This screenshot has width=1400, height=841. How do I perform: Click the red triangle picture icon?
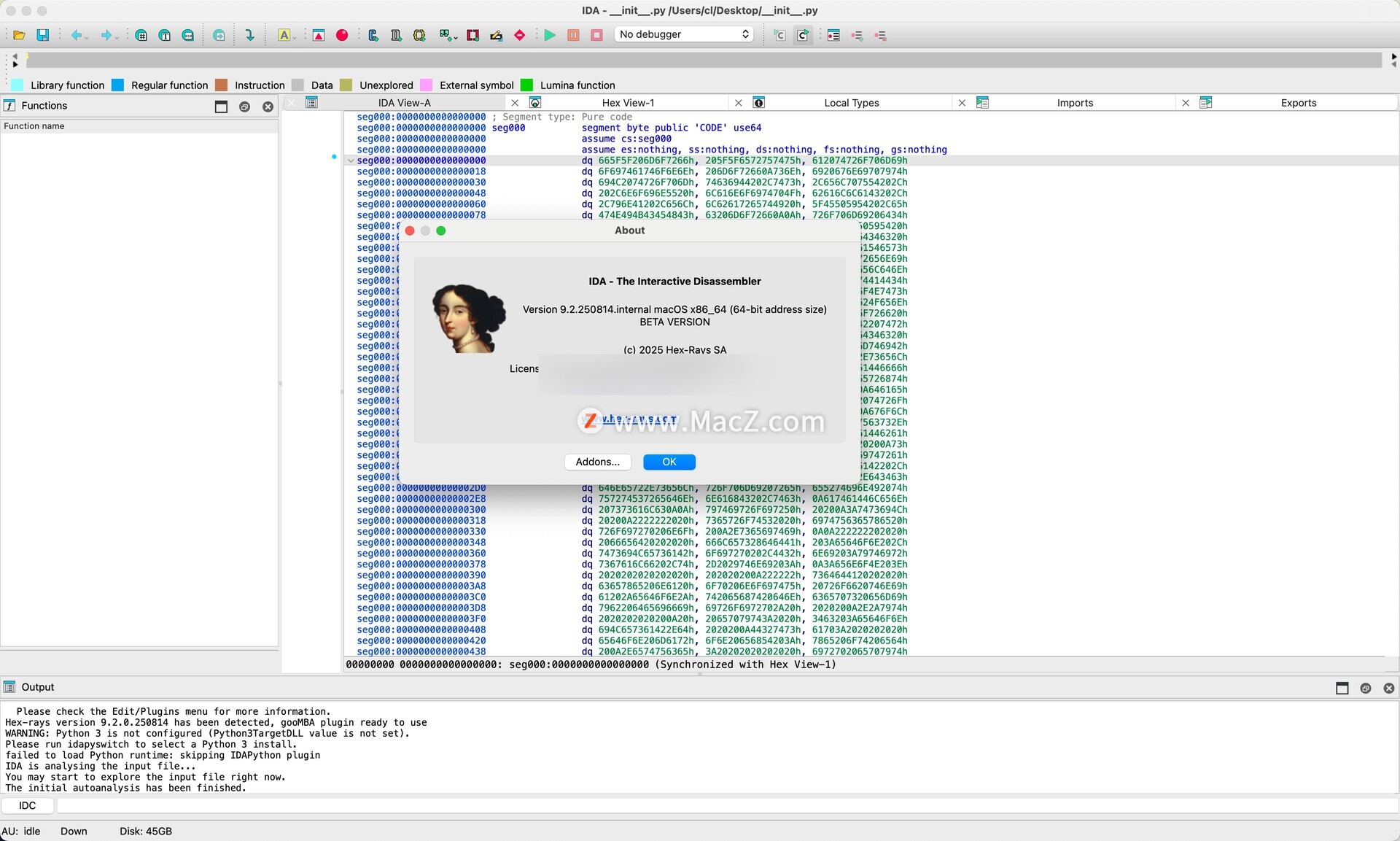click(x=319, y=34)
